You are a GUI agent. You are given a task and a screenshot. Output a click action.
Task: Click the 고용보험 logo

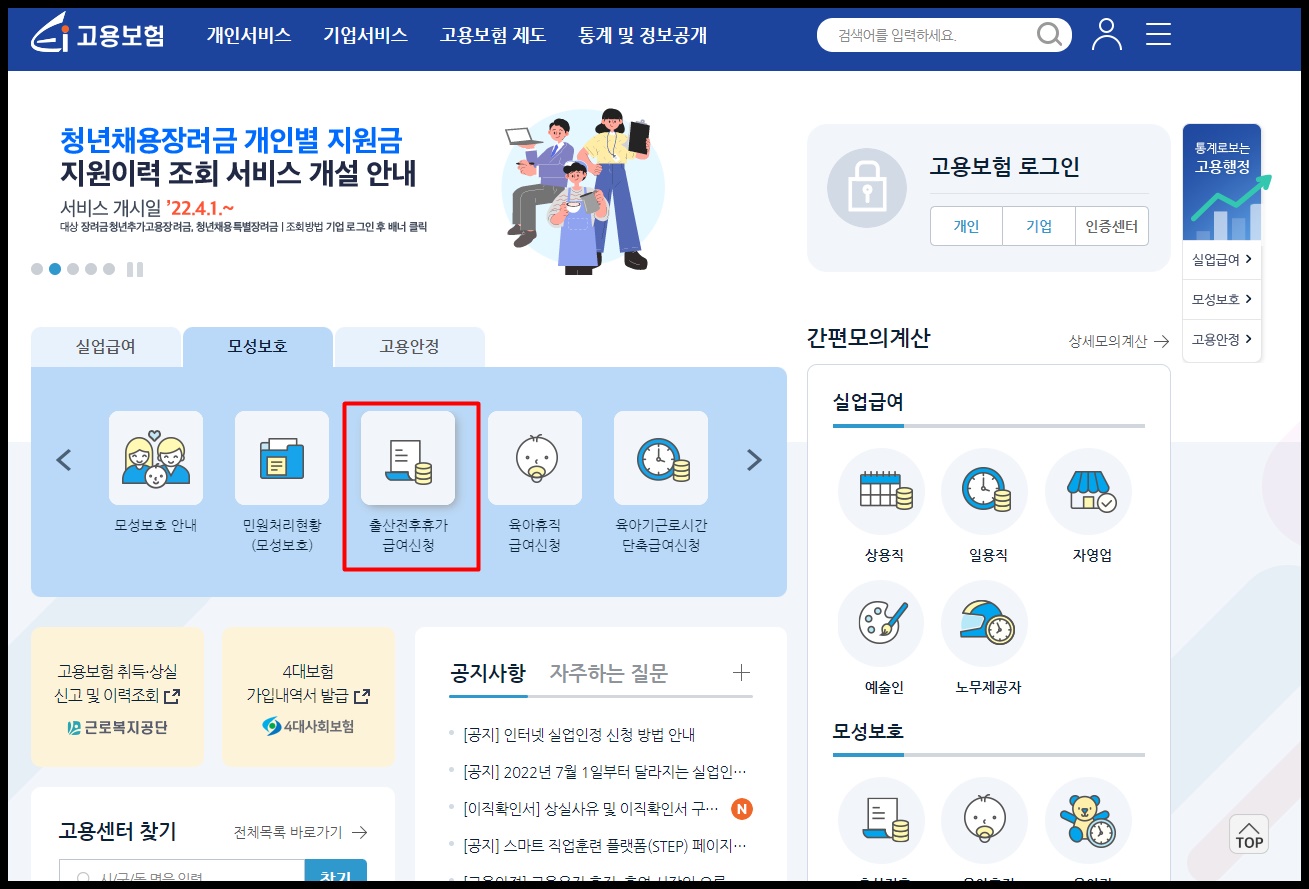point(97,35)
